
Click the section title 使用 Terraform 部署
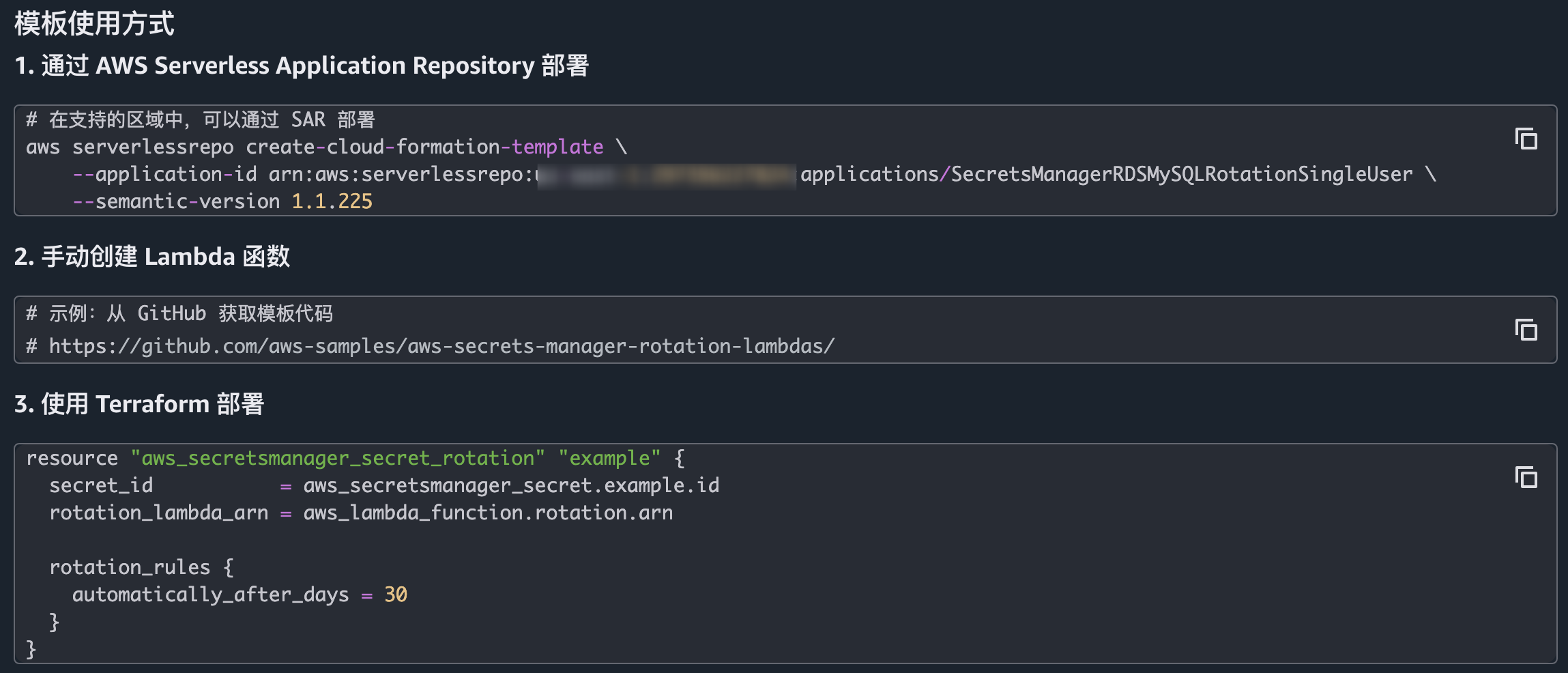141,403
